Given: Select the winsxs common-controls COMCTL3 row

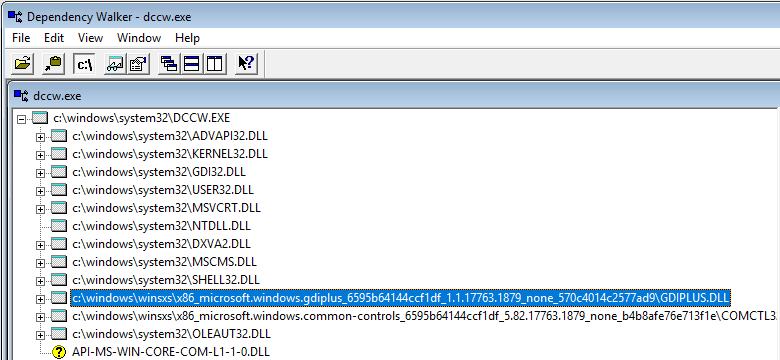Looking at the screenshot, I should (x=425, y=316).
